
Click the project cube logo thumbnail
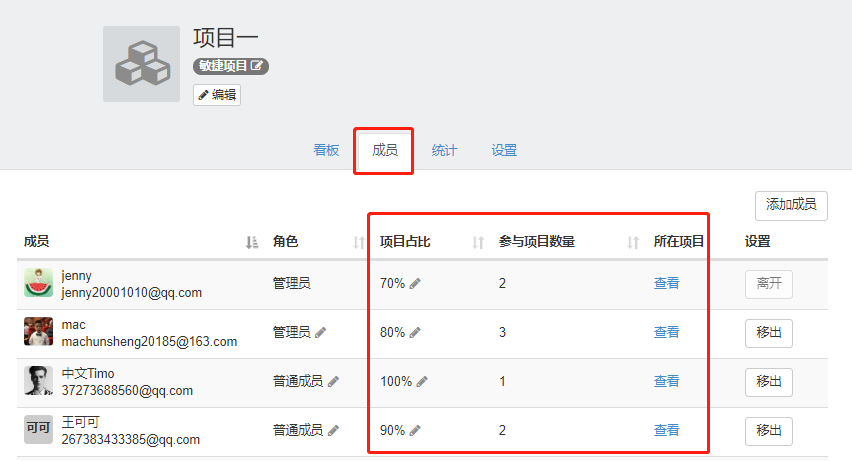coord(141,64)
